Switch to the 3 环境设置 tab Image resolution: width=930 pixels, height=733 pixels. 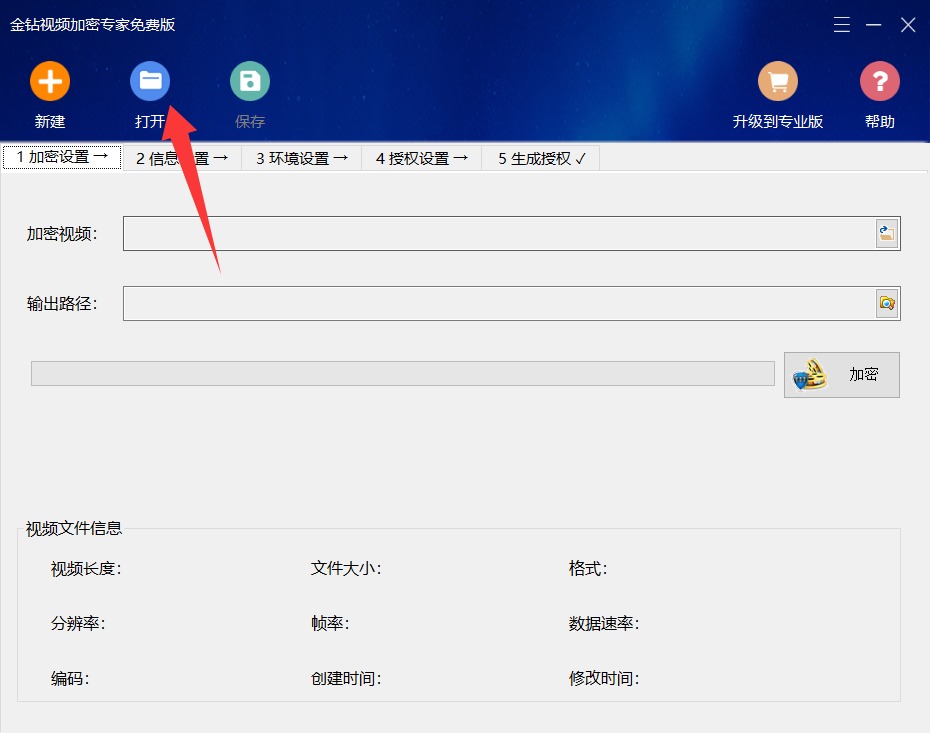pos(302,158)
